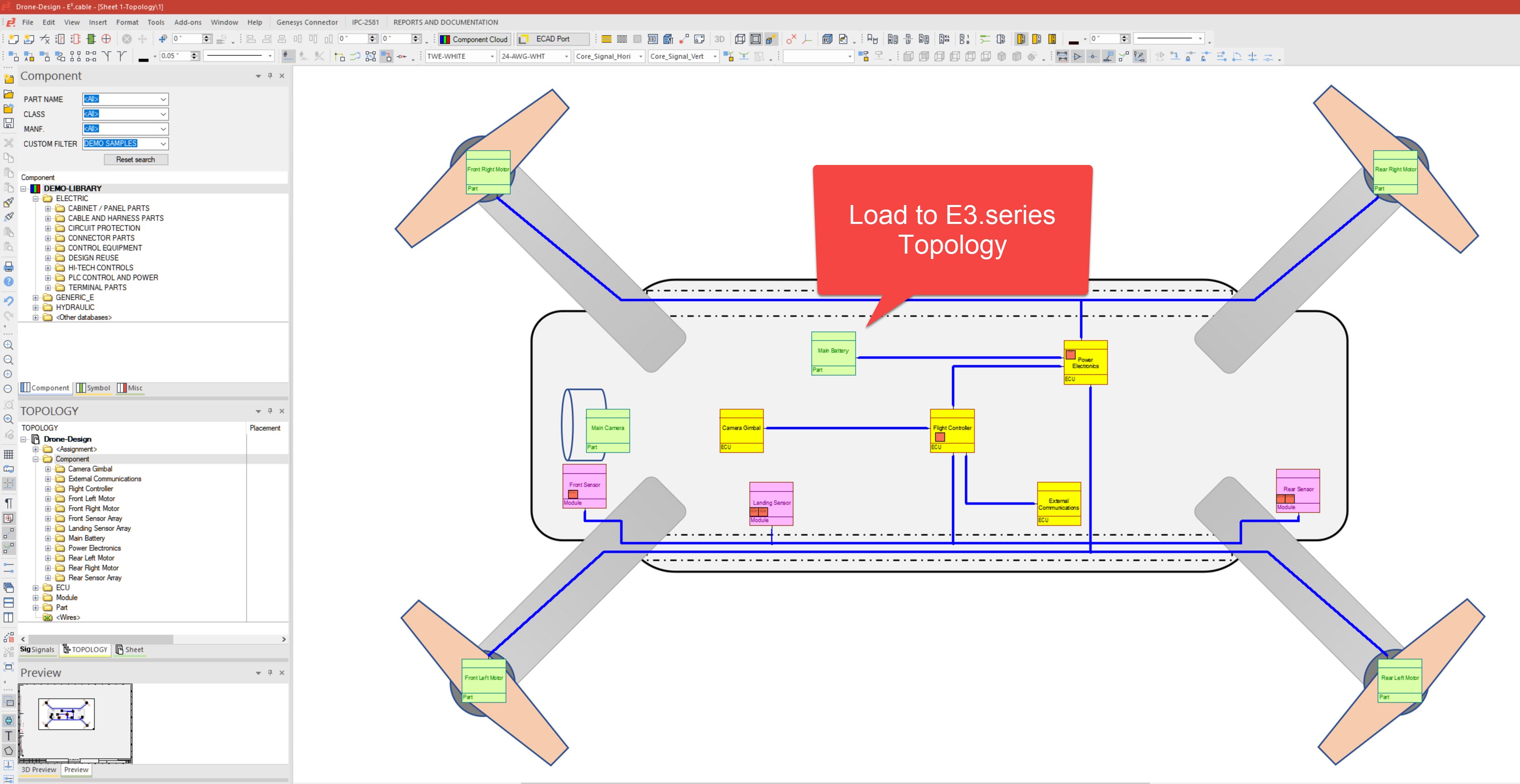1520x784 pixels.
Task: Select the Text tool icon in lower sidebar
Action: coord(8,736)
